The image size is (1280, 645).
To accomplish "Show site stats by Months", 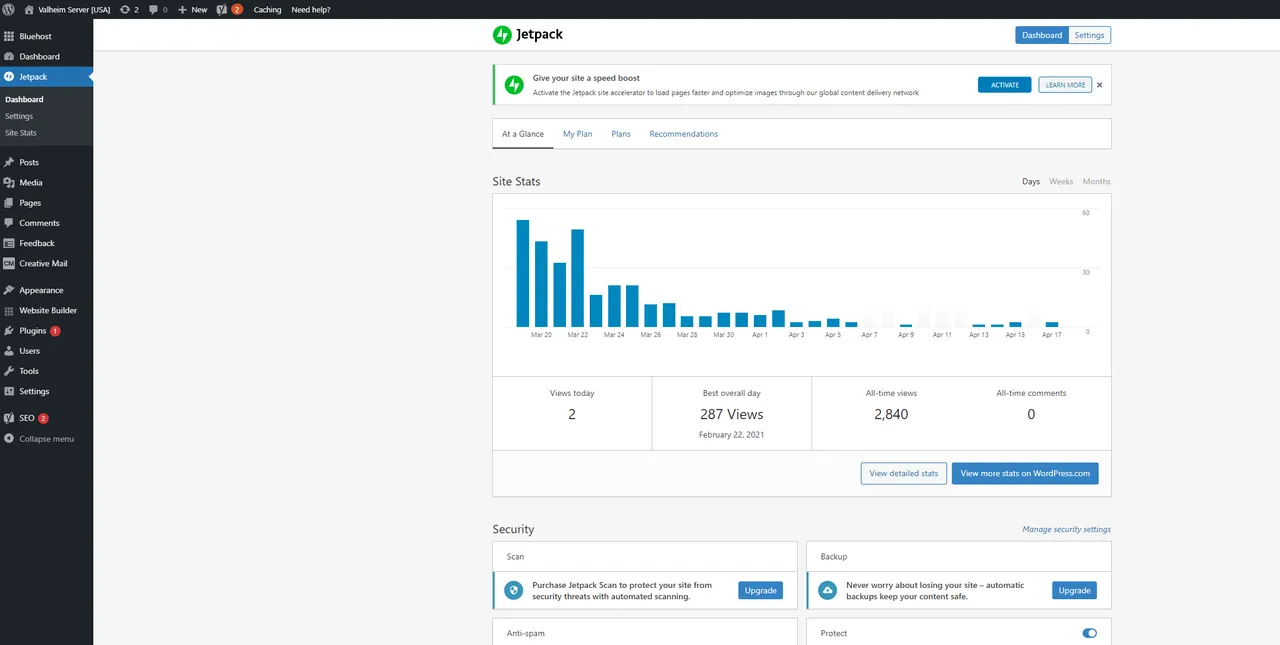I will (x=1096, y=181).
